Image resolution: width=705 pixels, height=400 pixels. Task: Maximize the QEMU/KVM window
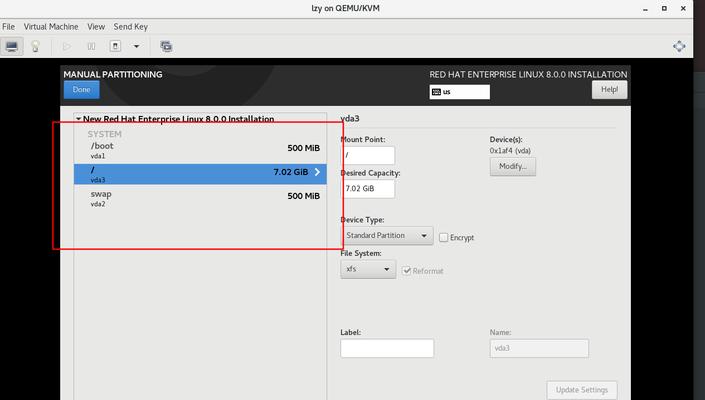coord(664,9)
